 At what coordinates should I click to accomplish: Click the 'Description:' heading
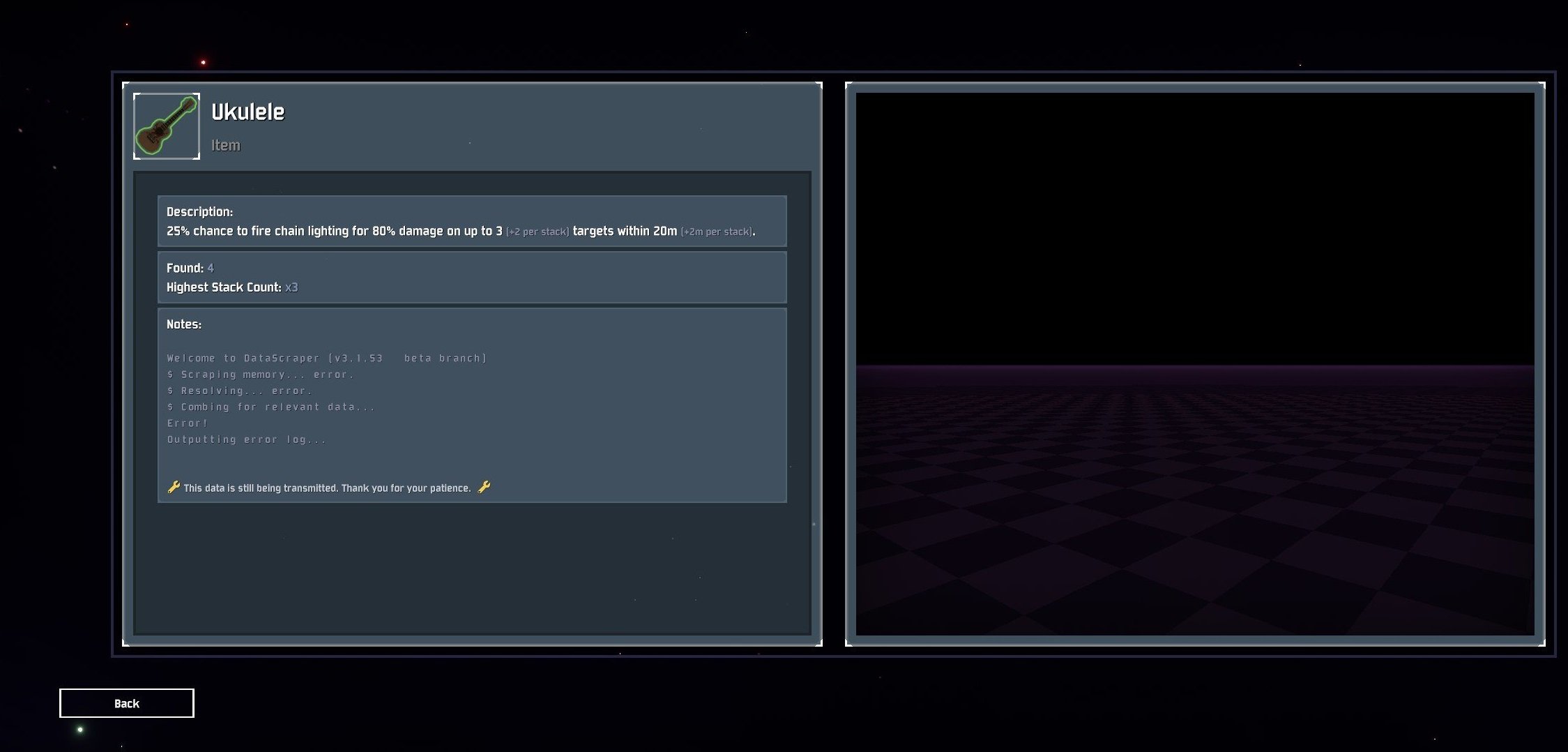[x=199, y=211]
